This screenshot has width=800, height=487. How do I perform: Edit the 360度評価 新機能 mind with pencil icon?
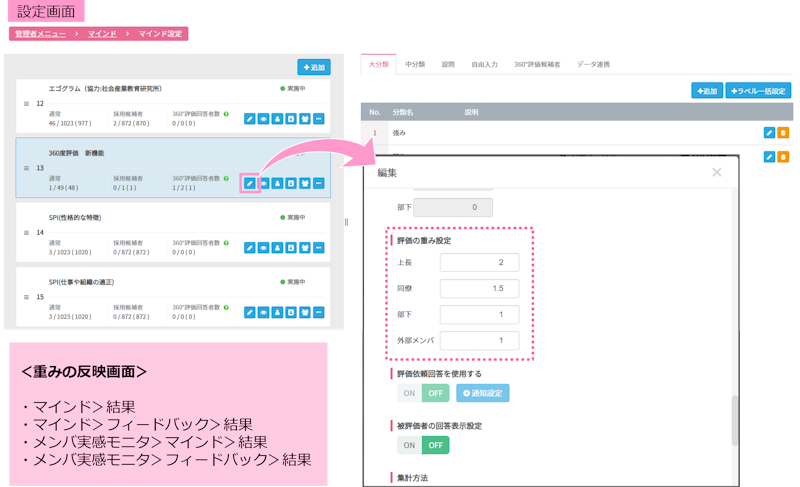[249, 183]
